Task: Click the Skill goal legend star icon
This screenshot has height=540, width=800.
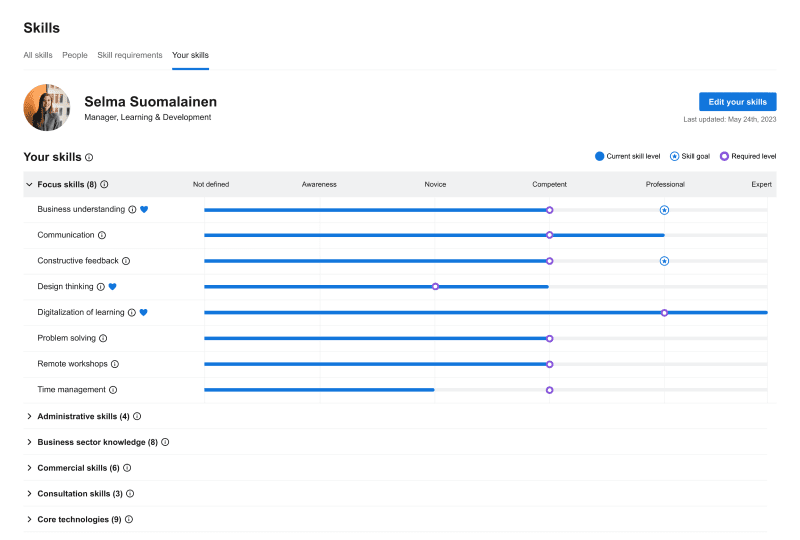Action: [674, 156]
